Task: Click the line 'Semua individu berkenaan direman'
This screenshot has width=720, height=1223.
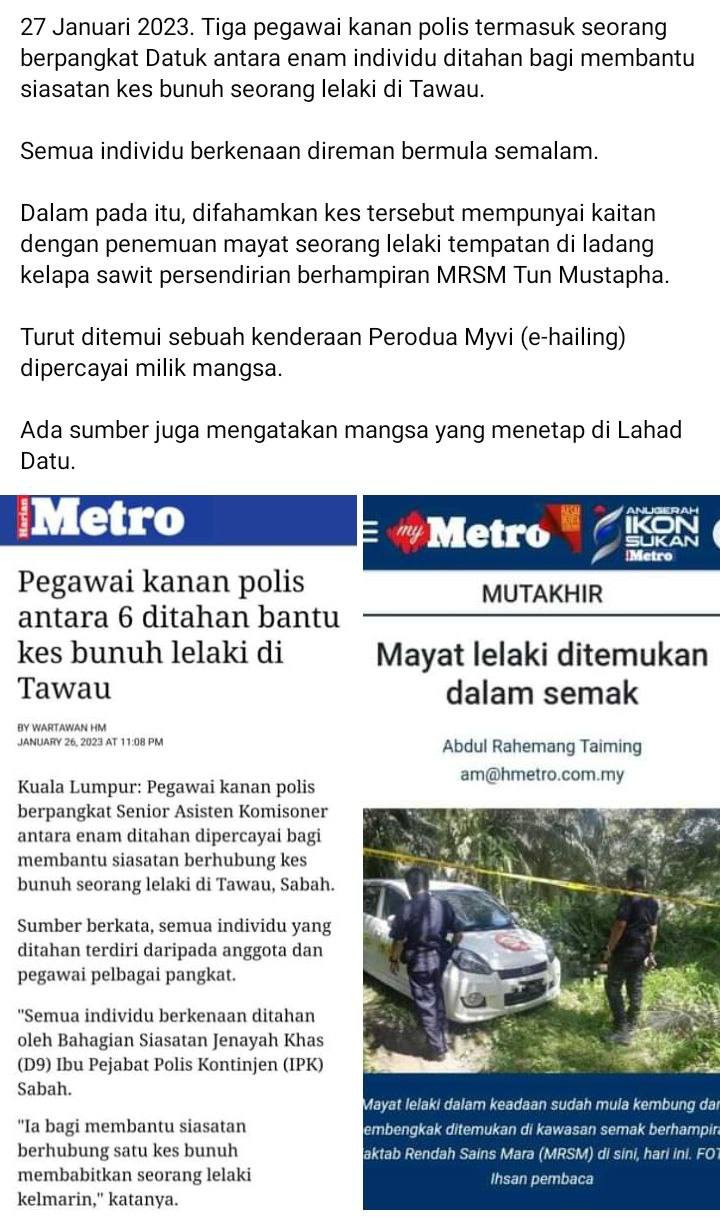Action: click(309, 153)
